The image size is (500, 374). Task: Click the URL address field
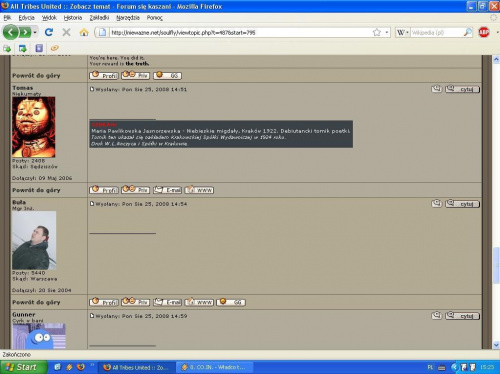coord(240,32)
